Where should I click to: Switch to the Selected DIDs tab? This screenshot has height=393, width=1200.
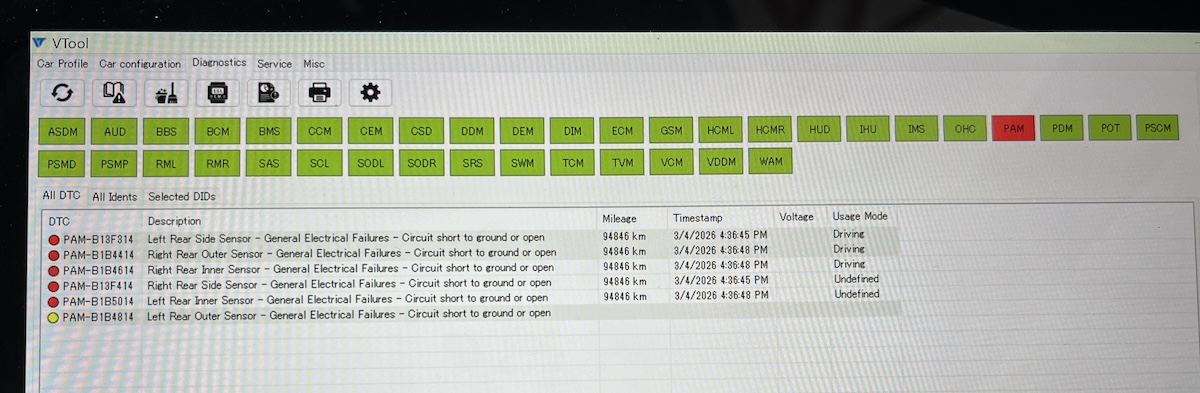pos(182,197)
